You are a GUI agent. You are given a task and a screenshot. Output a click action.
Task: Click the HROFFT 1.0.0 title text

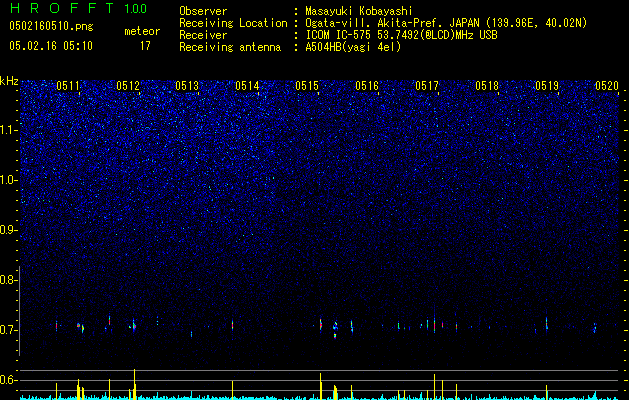pyautogui.click(x=78, y=8)
